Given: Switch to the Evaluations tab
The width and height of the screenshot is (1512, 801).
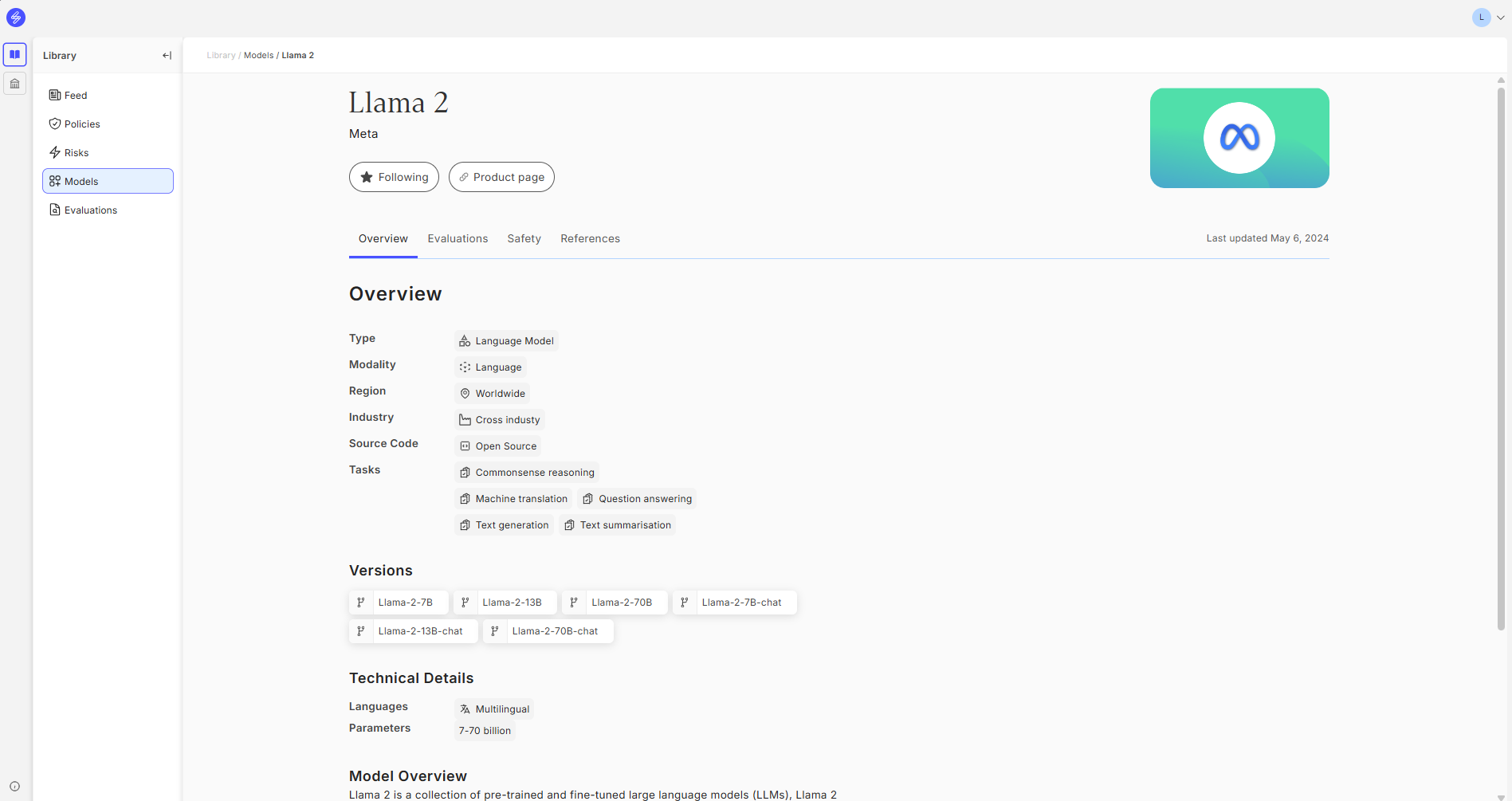Looking at the screenshot, I should pyautogui.click(x=458, y=239).
